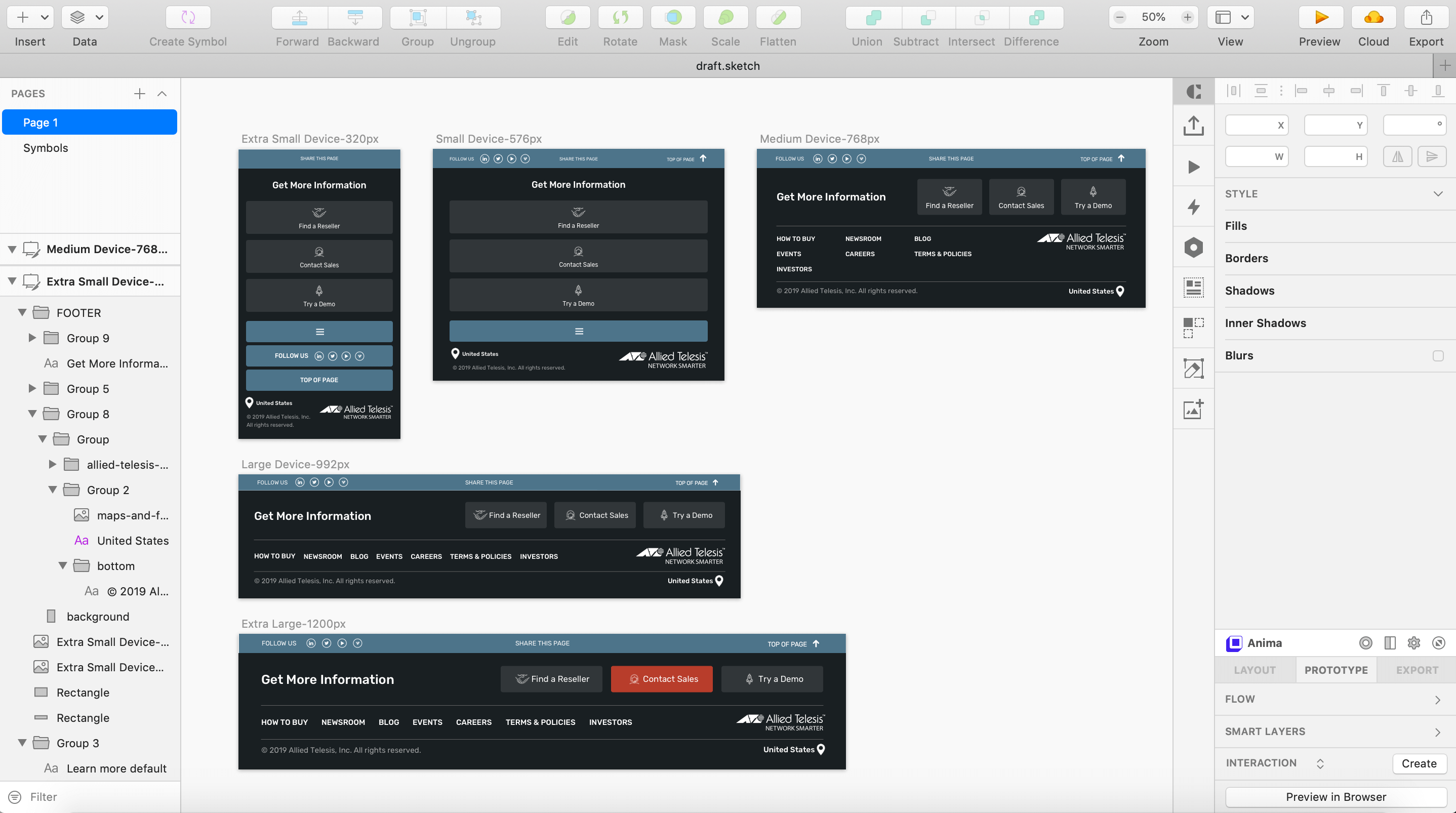Click the Preview in Browser button
The width and height of the screenshot is (1456, 813).
pos(1335,797)
